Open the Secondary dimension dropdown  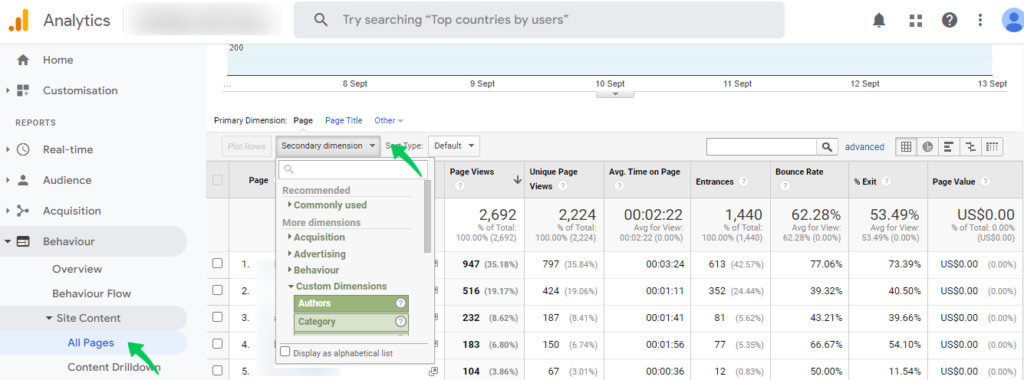[328, 146]
